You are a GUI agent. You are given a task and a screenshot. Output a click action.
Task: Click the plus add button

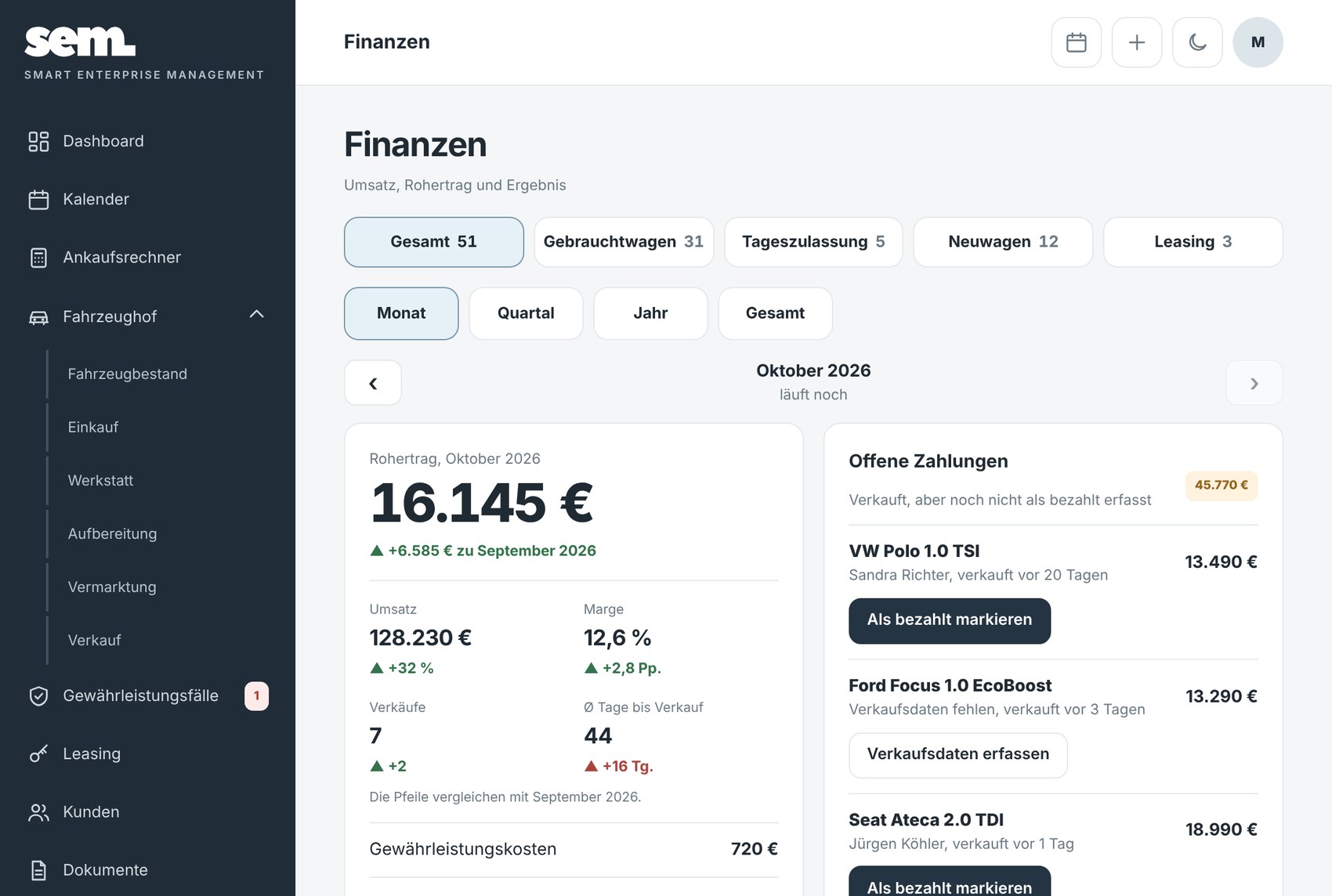tap(1136, 42)
